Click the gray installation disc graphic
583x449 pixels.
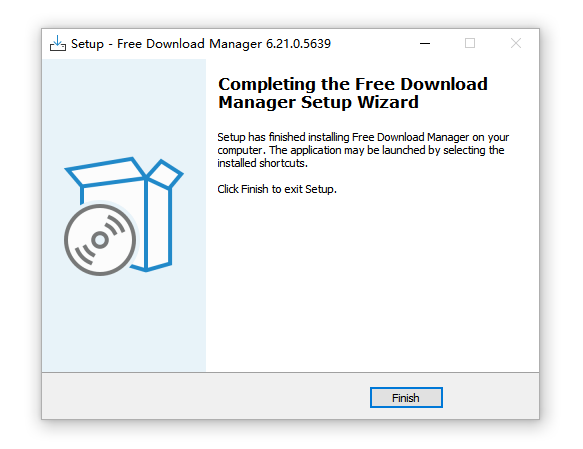click(100, 240)
